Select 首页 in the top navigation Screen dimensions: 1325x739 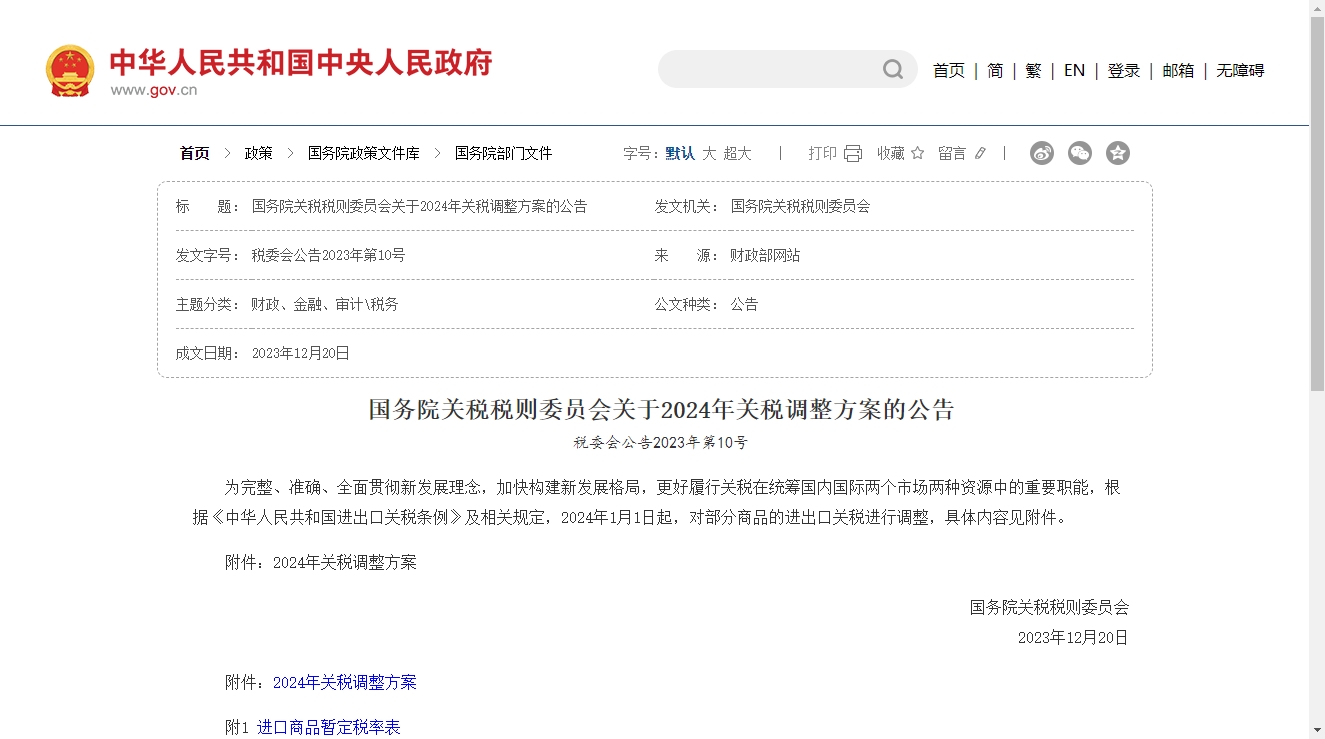tap(948, 70)
